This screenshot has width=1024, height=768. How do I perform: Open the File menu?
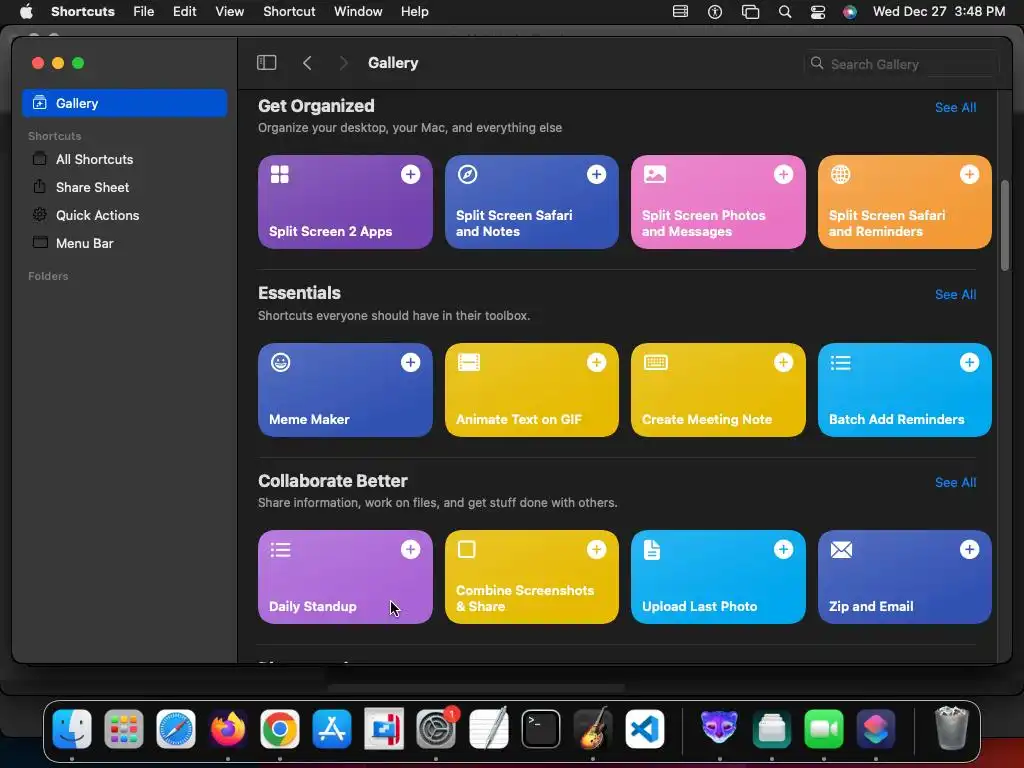[x=144, y=11]
